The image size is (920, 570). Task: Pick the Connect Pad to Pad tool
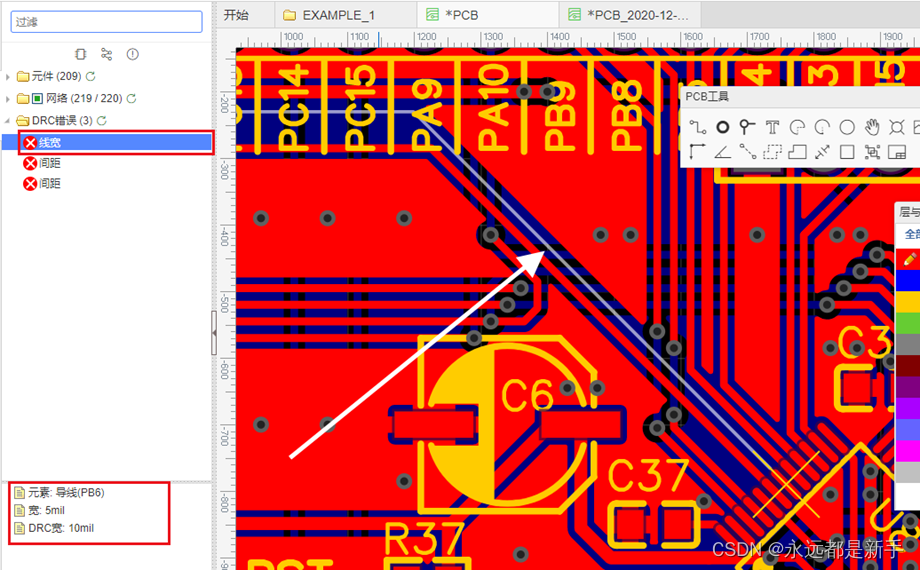coord(748,152)
